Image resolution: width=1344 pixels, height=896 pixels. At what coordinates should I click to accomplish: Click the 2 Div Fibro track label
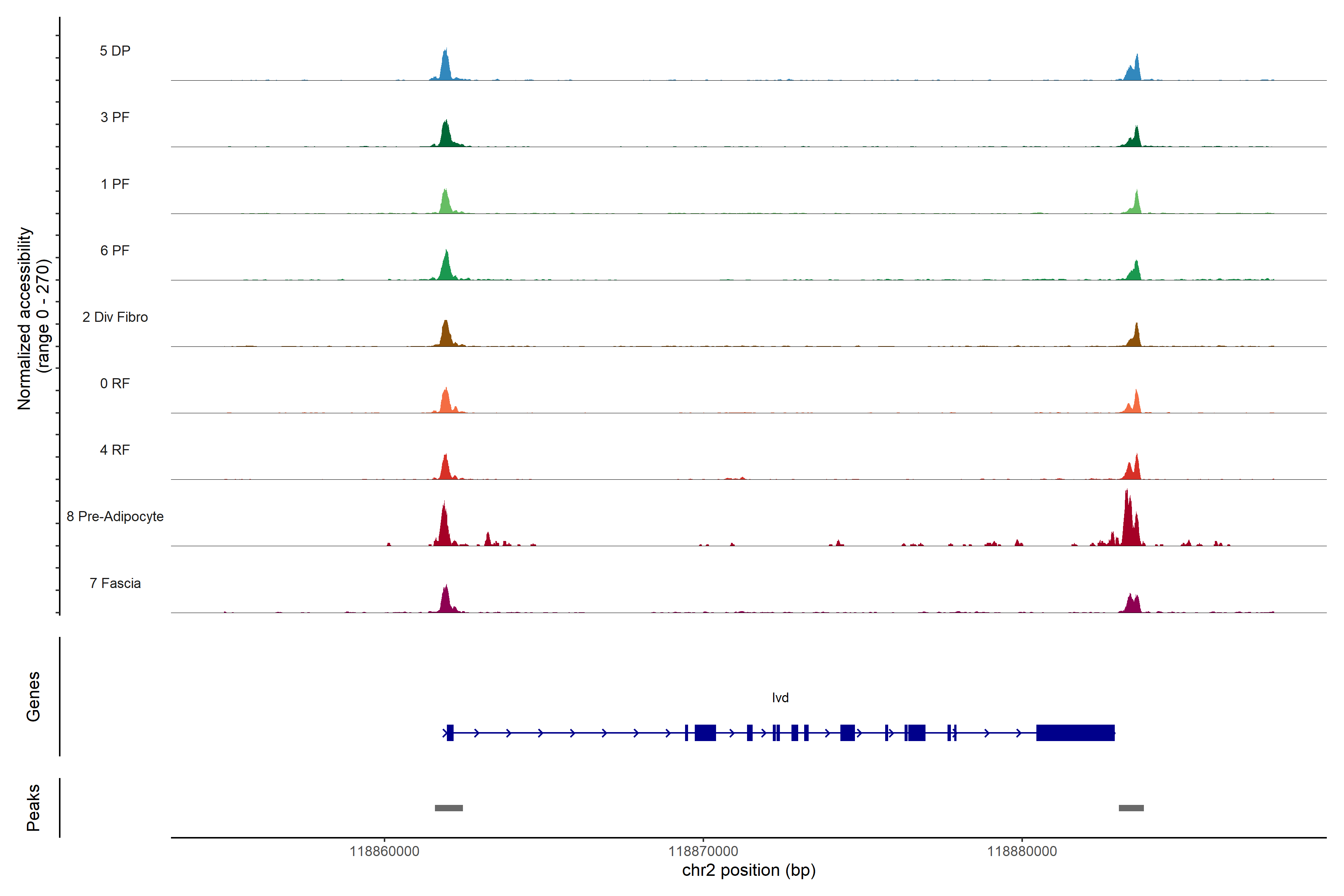[x=115, y=317]
